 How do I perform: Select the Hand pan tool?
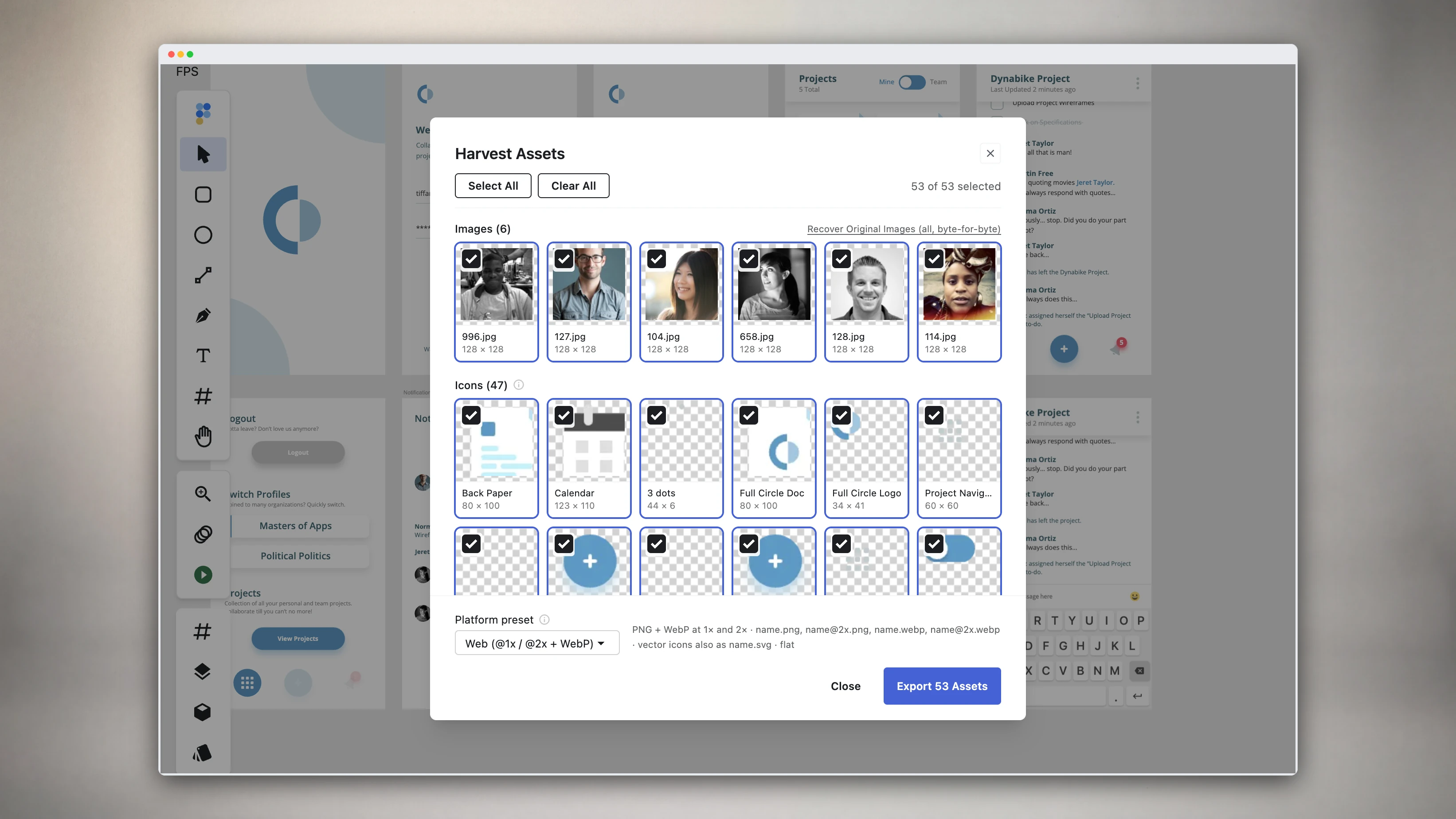click(203, 437)
